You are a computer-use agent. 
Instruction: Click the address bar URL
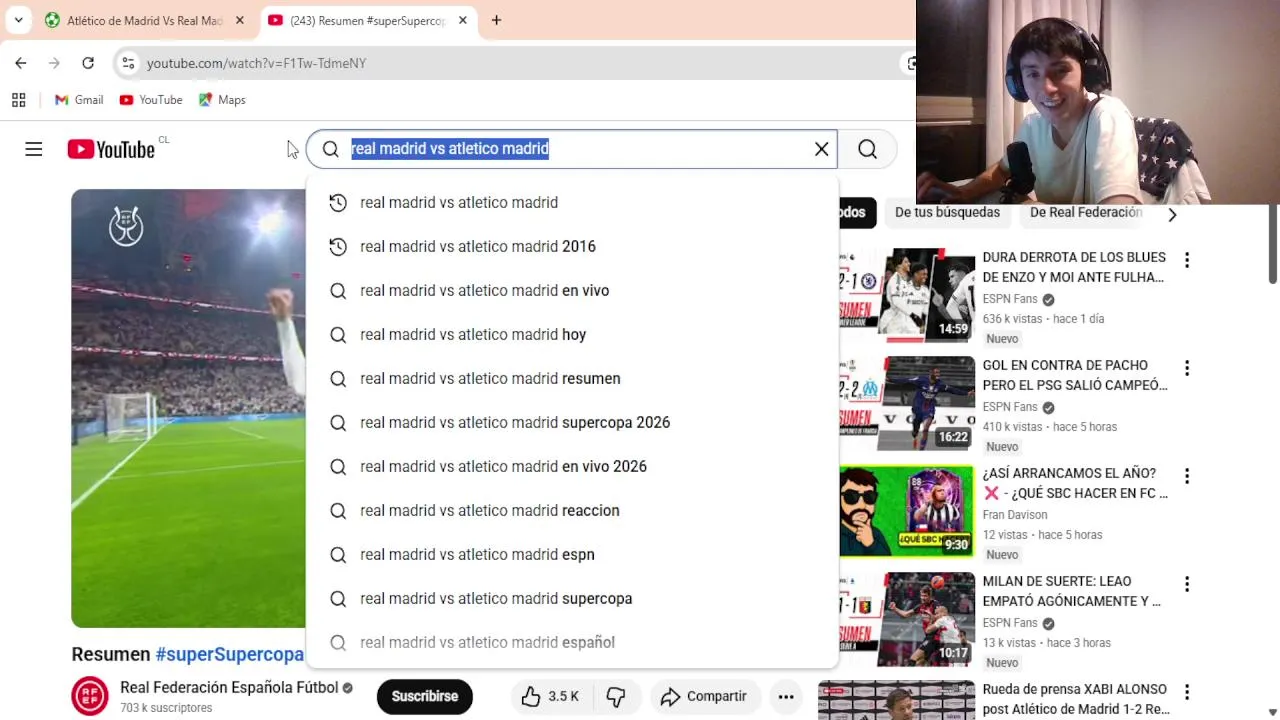(256, 63)
